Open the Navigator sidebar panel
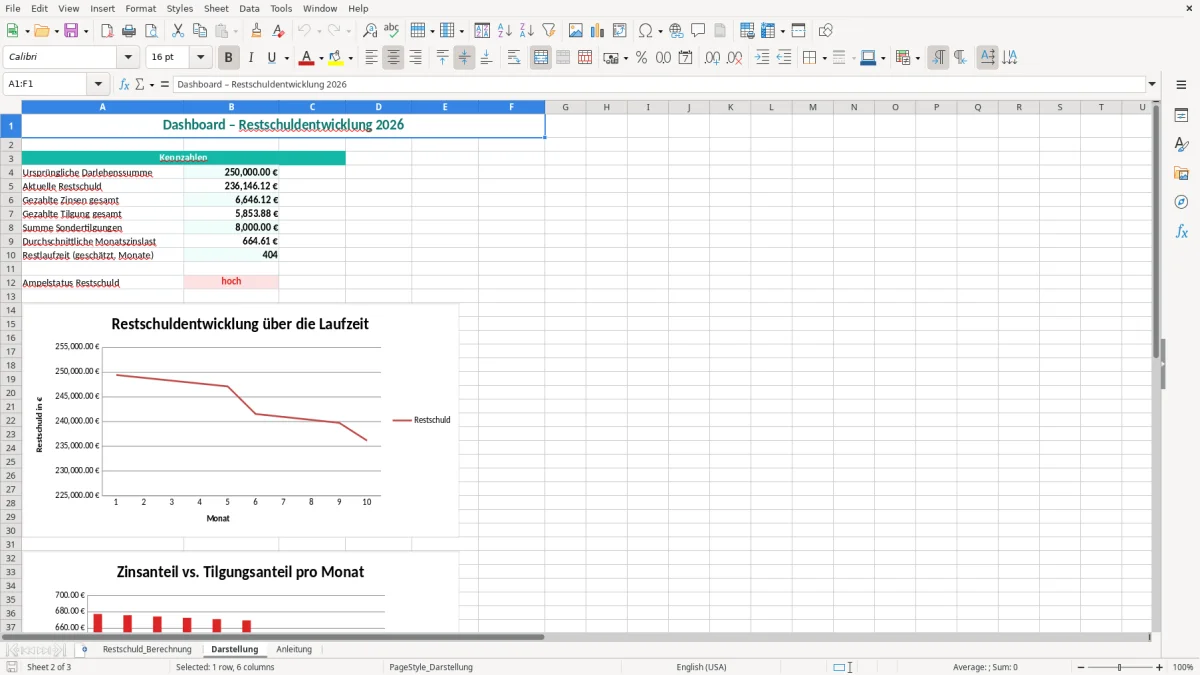Viewport: 1200px width, 675px height. 1181,203
